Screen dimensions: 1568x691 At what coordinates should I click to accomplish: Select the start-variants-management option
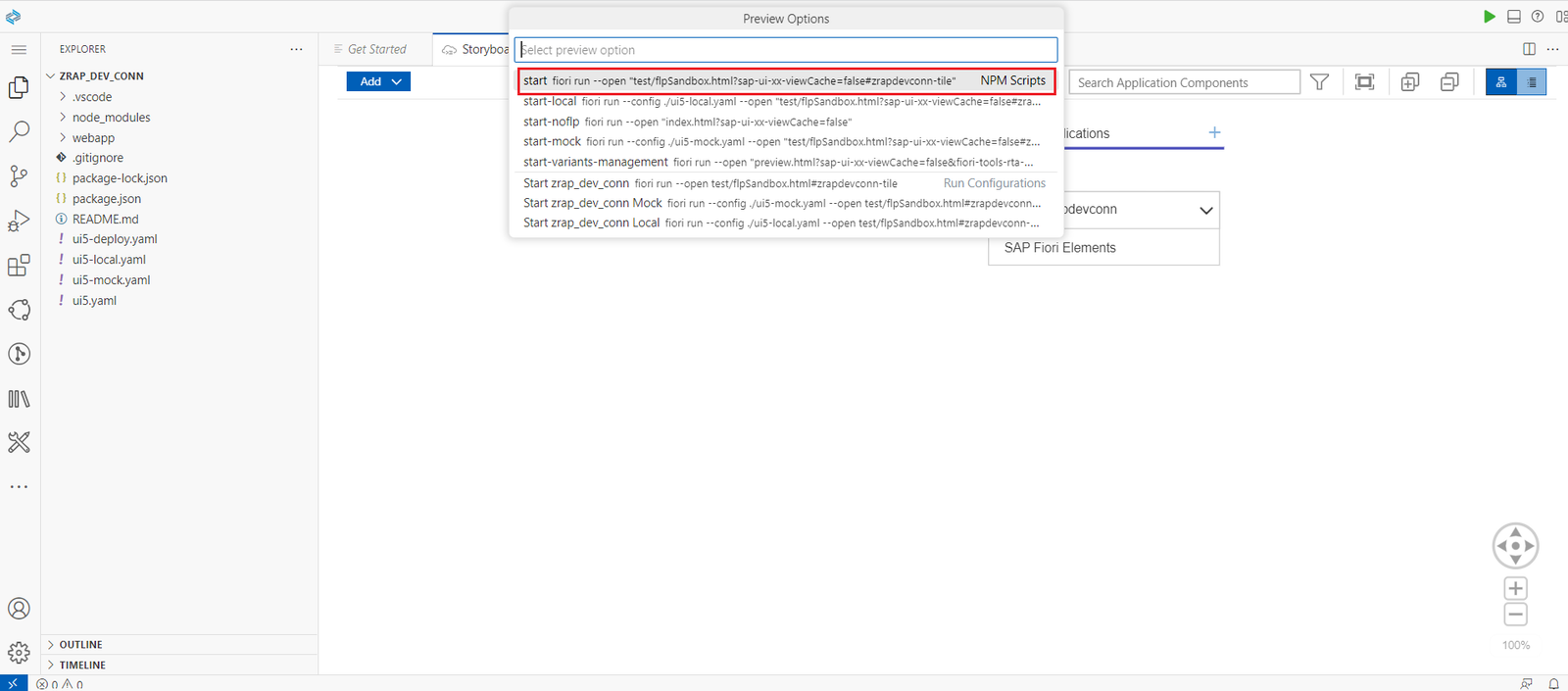tap(786, 162)
